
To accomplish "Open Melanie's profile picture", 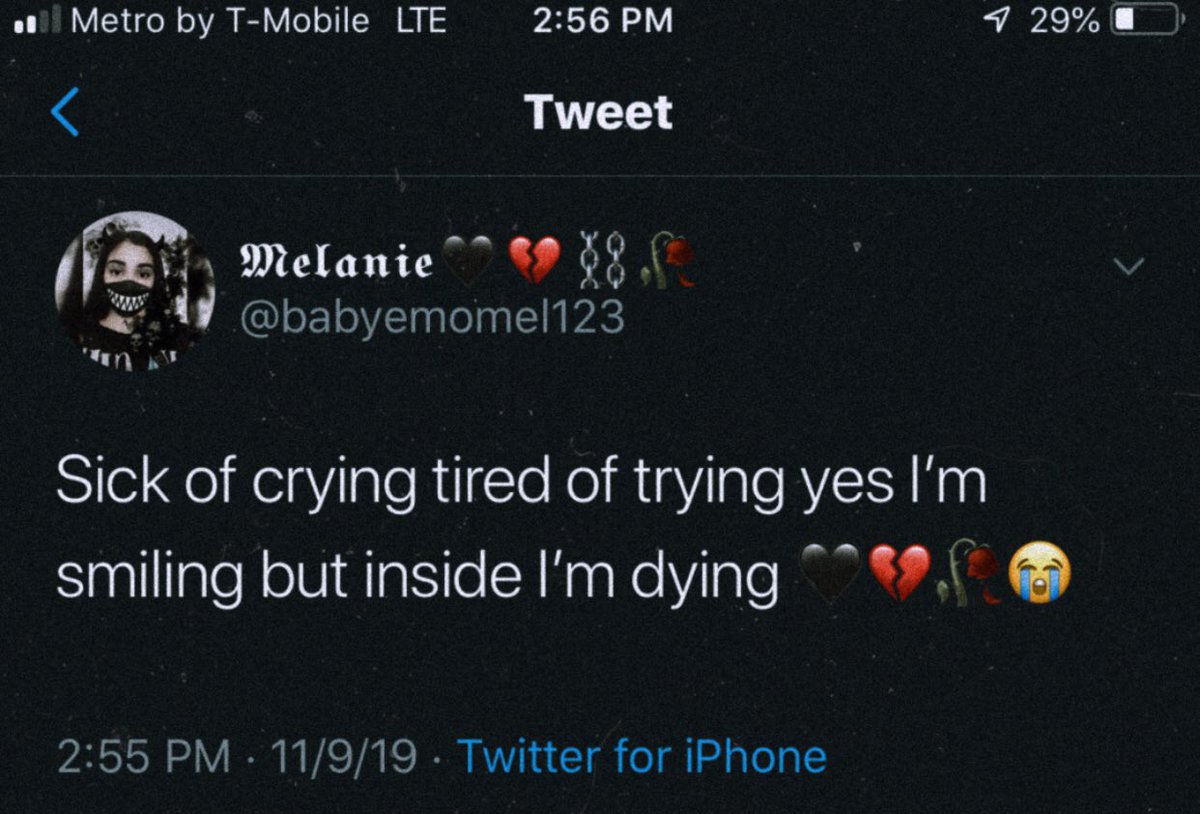I will click(134, 291).
